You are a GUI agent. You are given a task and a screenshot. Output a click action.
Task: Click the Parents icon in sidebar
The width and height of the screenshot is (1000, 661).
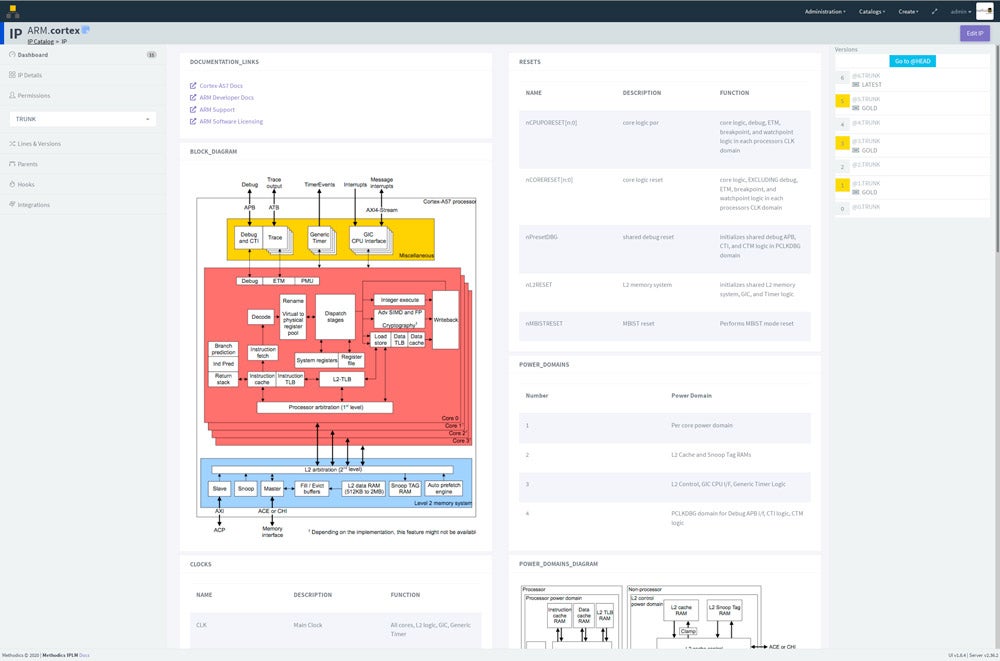12,164
